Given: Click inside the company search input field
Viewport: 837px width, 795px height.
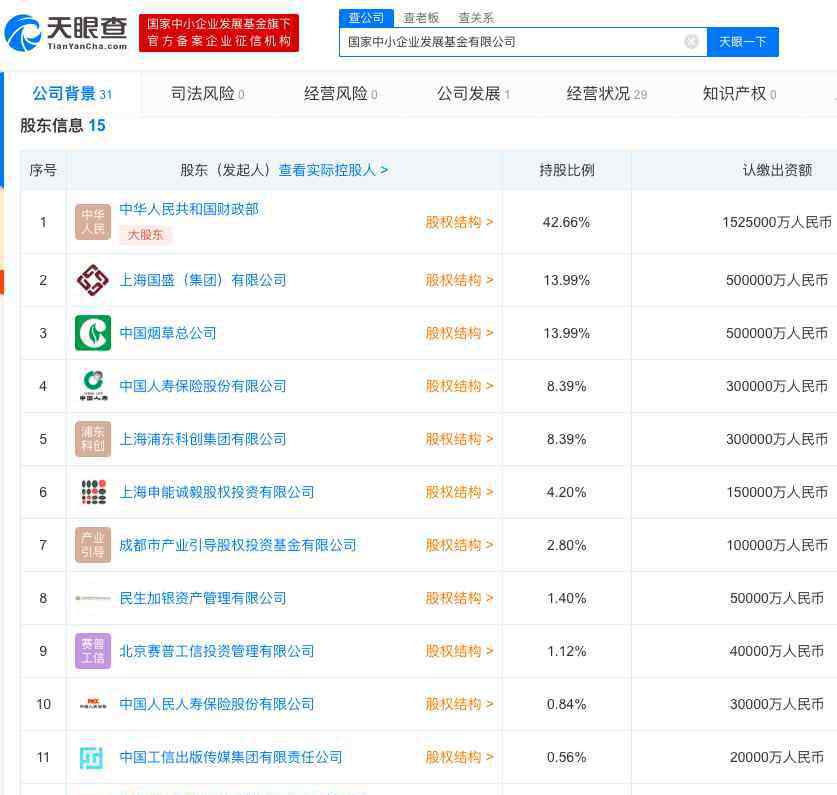Looking at the screenshot, I should 510,42.
